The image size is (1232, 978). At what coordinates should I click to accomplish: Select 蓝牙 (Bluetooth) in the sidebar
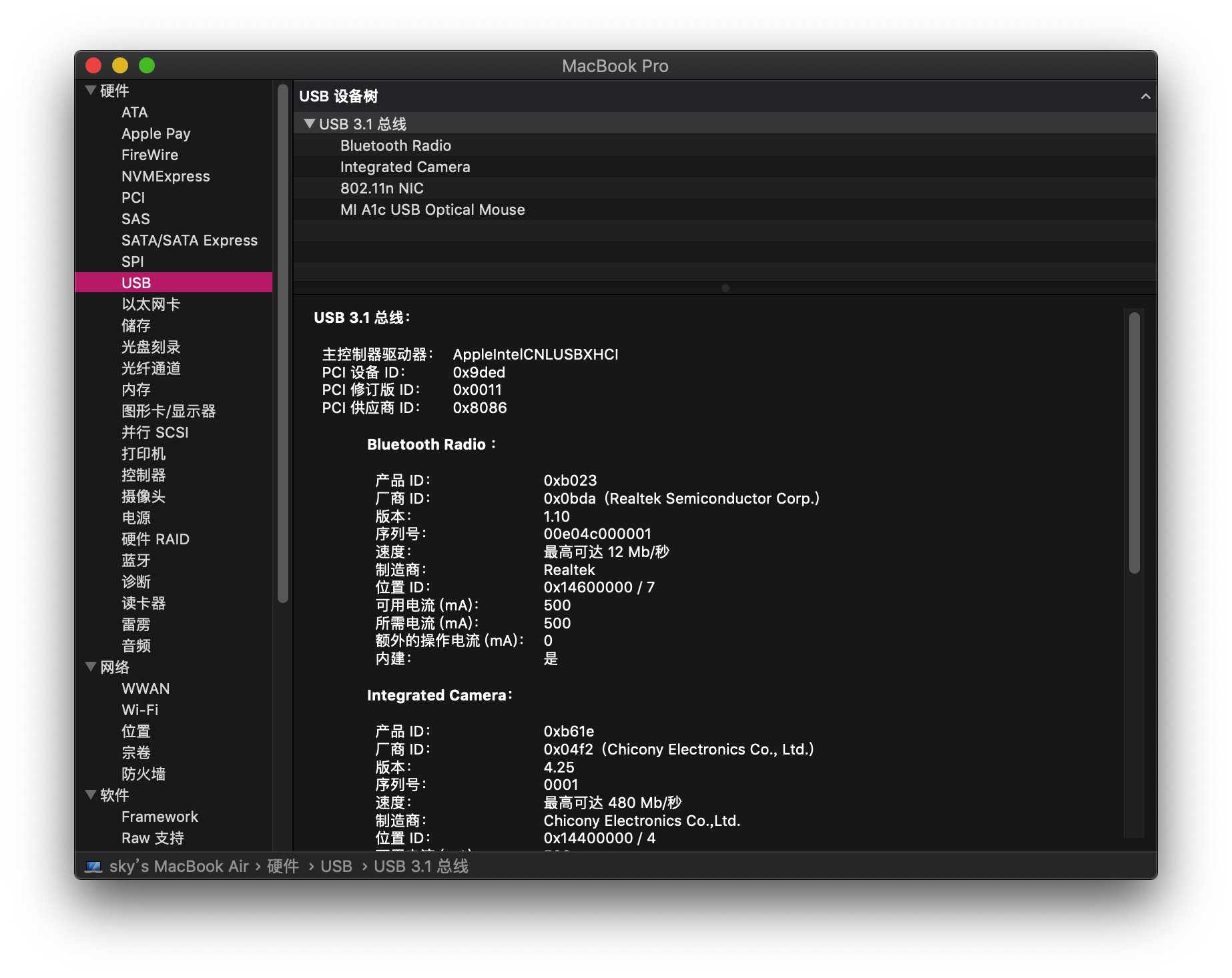pyautogui.click(x=136, y=560)
